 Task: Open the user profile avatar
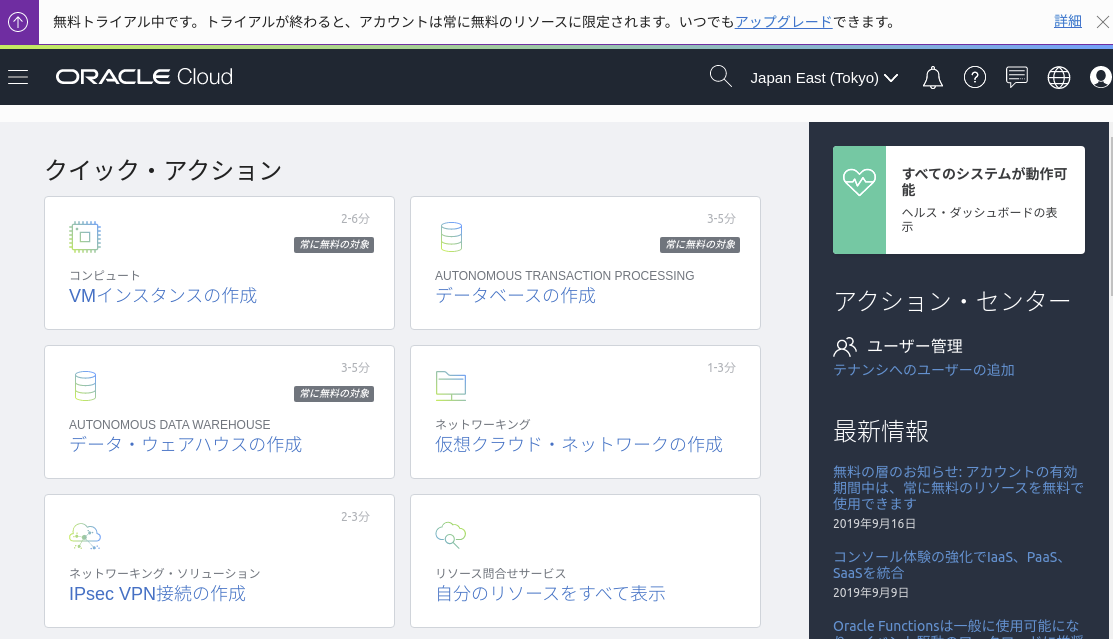coord(1100,77)
